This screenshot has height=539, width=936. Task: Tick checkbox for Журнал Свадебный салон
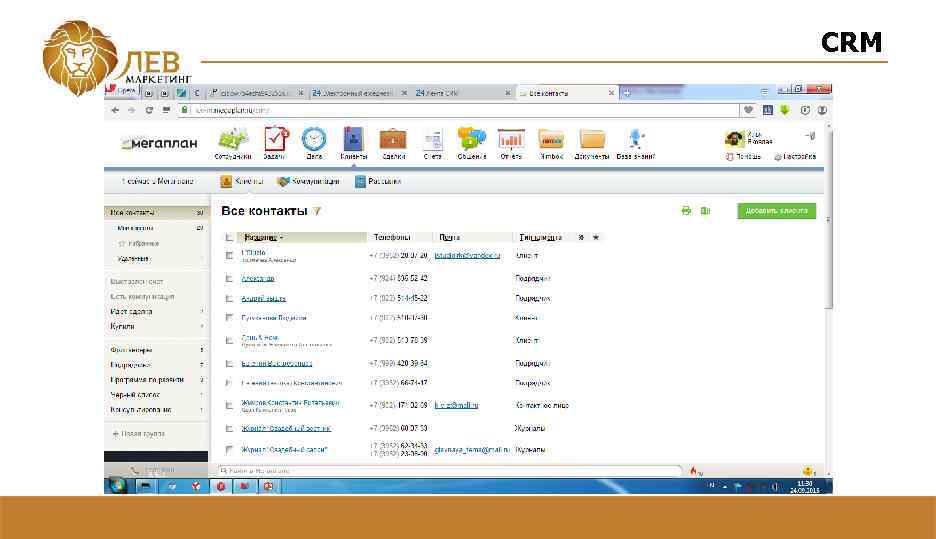click(x=229, y=449)
